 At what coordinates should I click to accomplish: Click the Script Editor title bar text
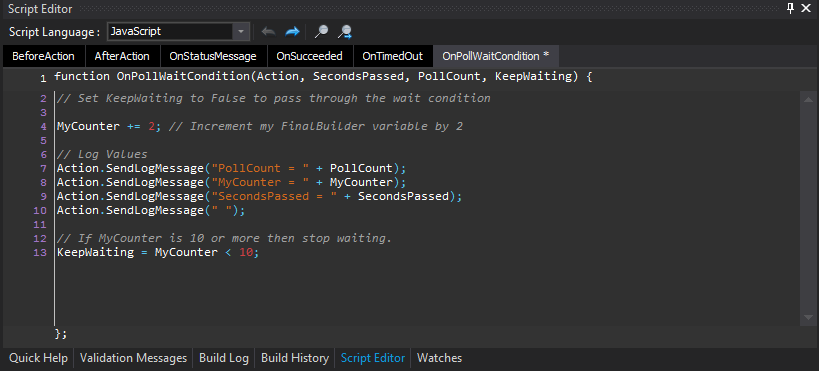coord(40,9)
